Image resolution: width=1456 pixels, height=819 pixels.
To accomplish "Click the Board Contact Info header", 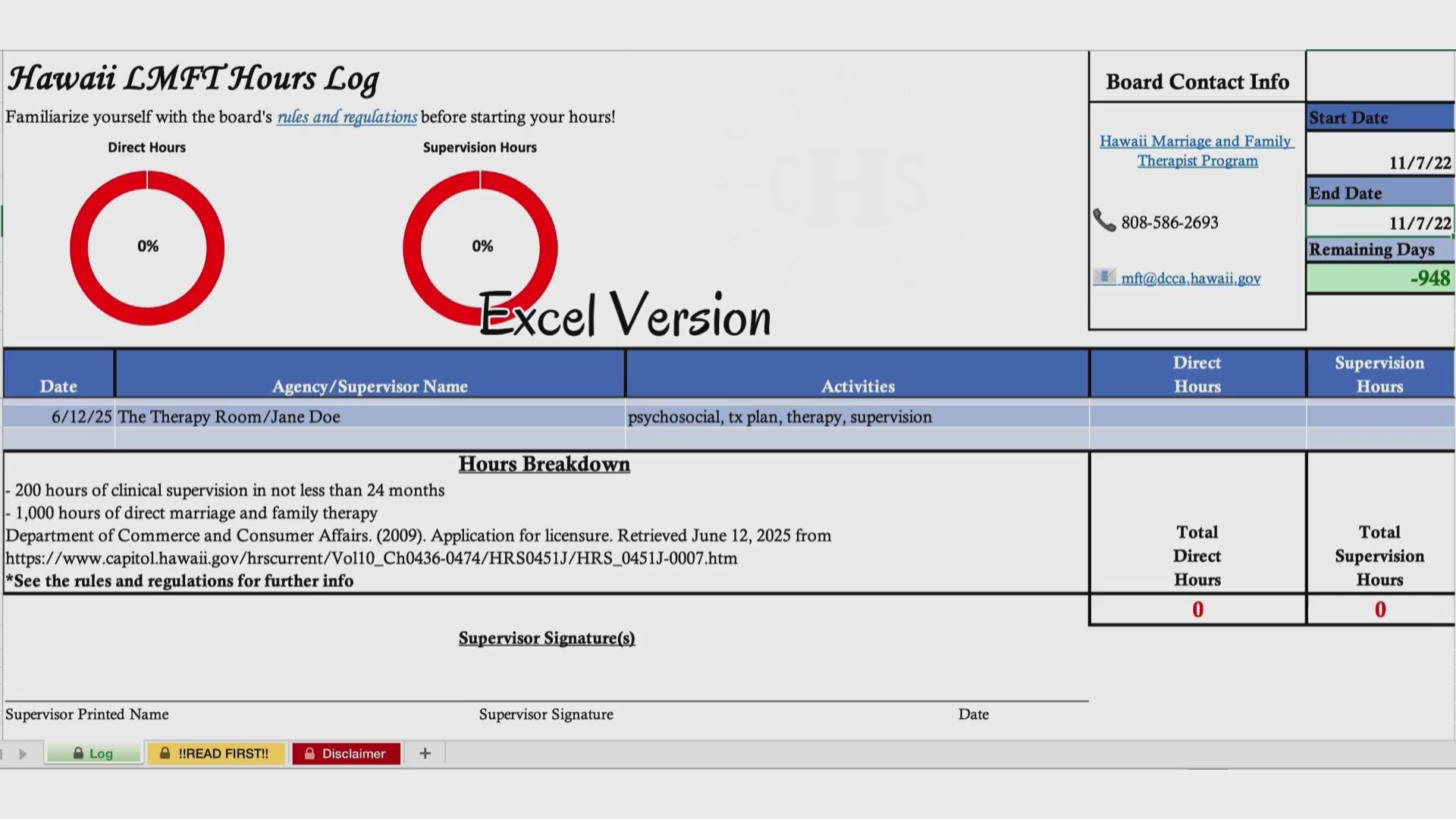I will click(x=1197, y=81).
